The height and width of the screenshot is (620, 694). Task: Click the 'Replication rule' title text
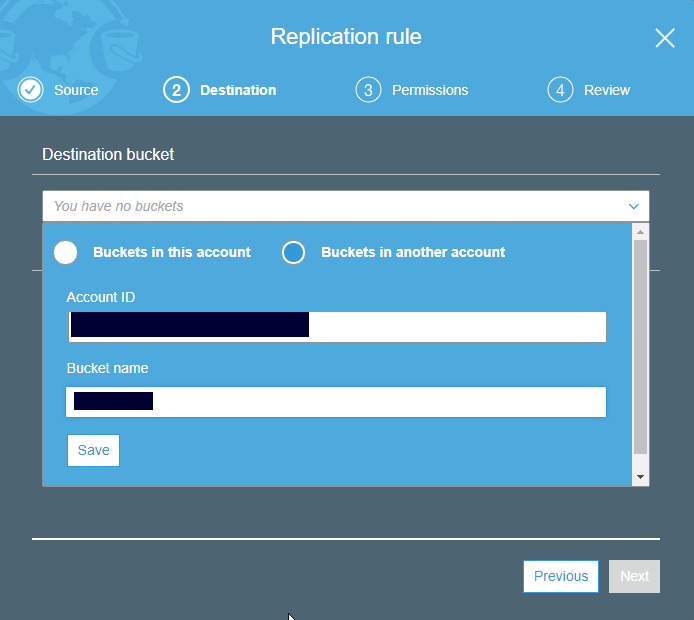346,37
